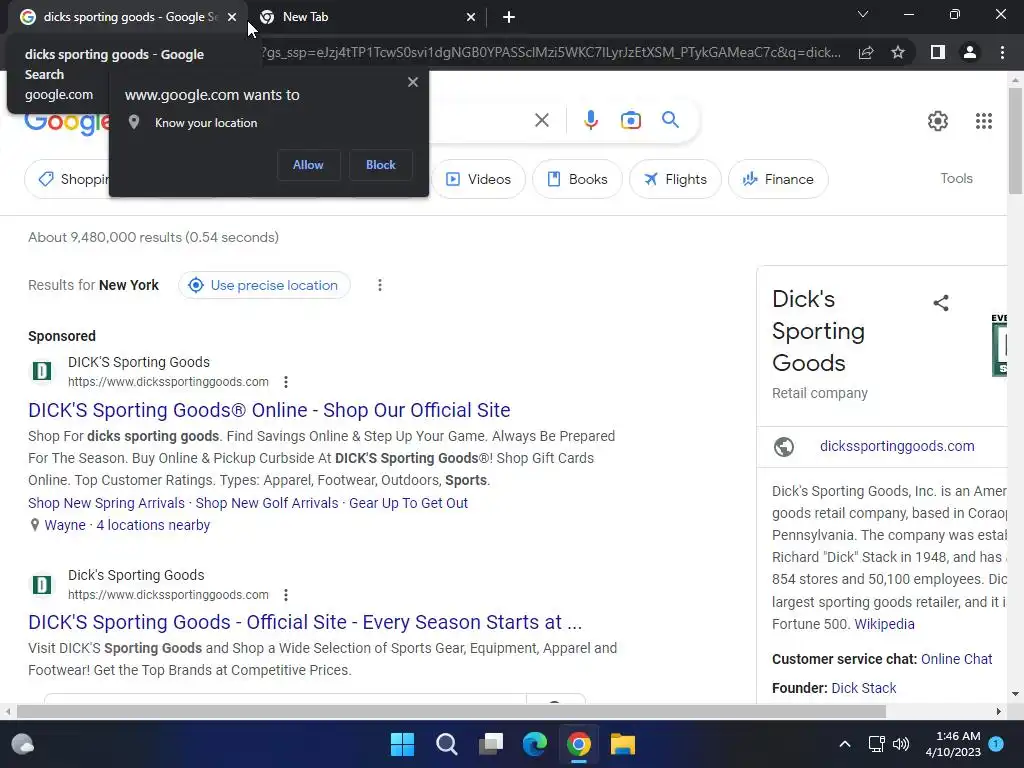Open Google quick settings gear
1024x768 pixels.
tap(938, 121)
